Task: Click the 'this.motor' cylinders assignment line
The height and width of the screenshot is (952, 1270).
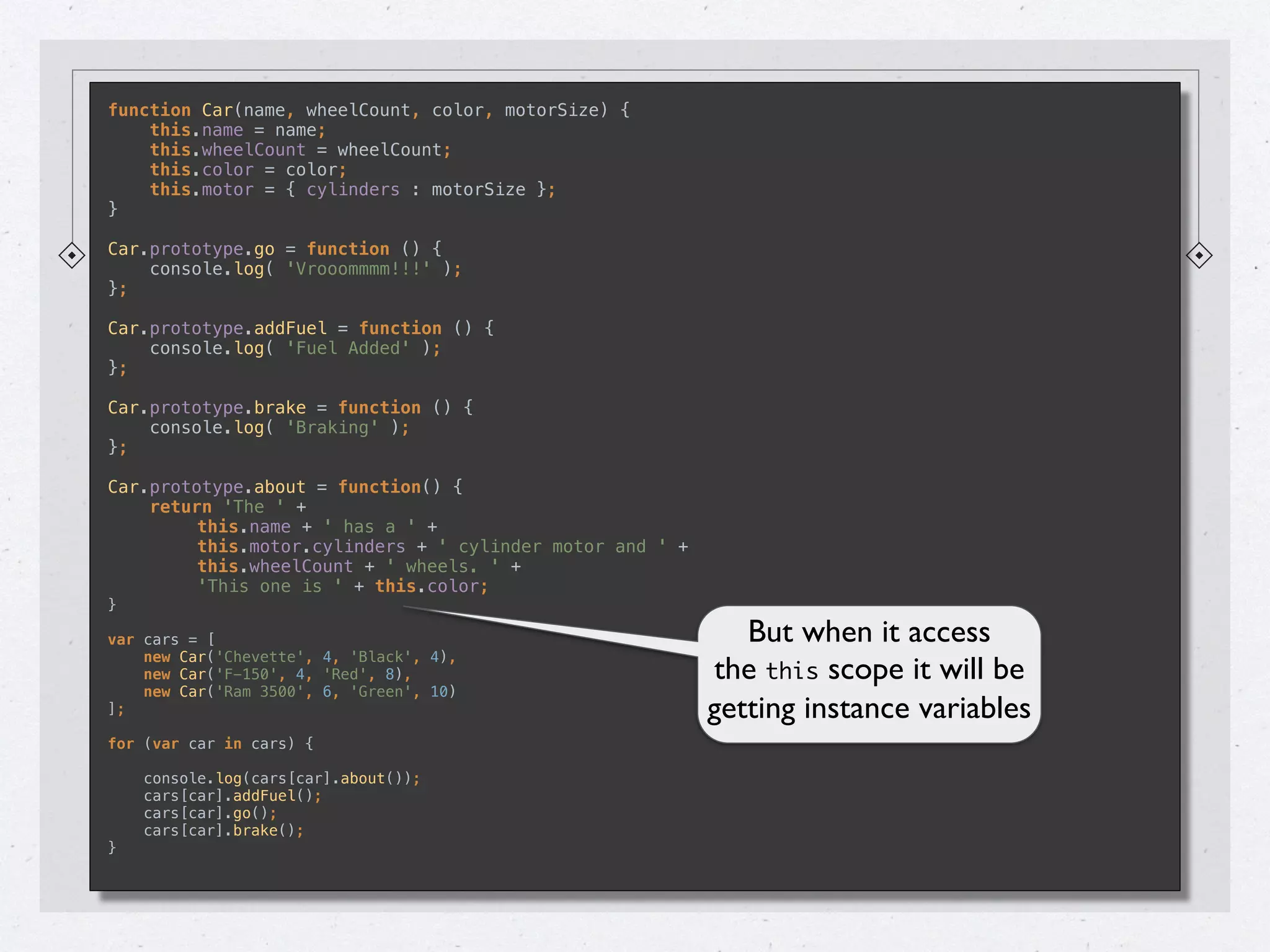Action: [x=352, y=190]
